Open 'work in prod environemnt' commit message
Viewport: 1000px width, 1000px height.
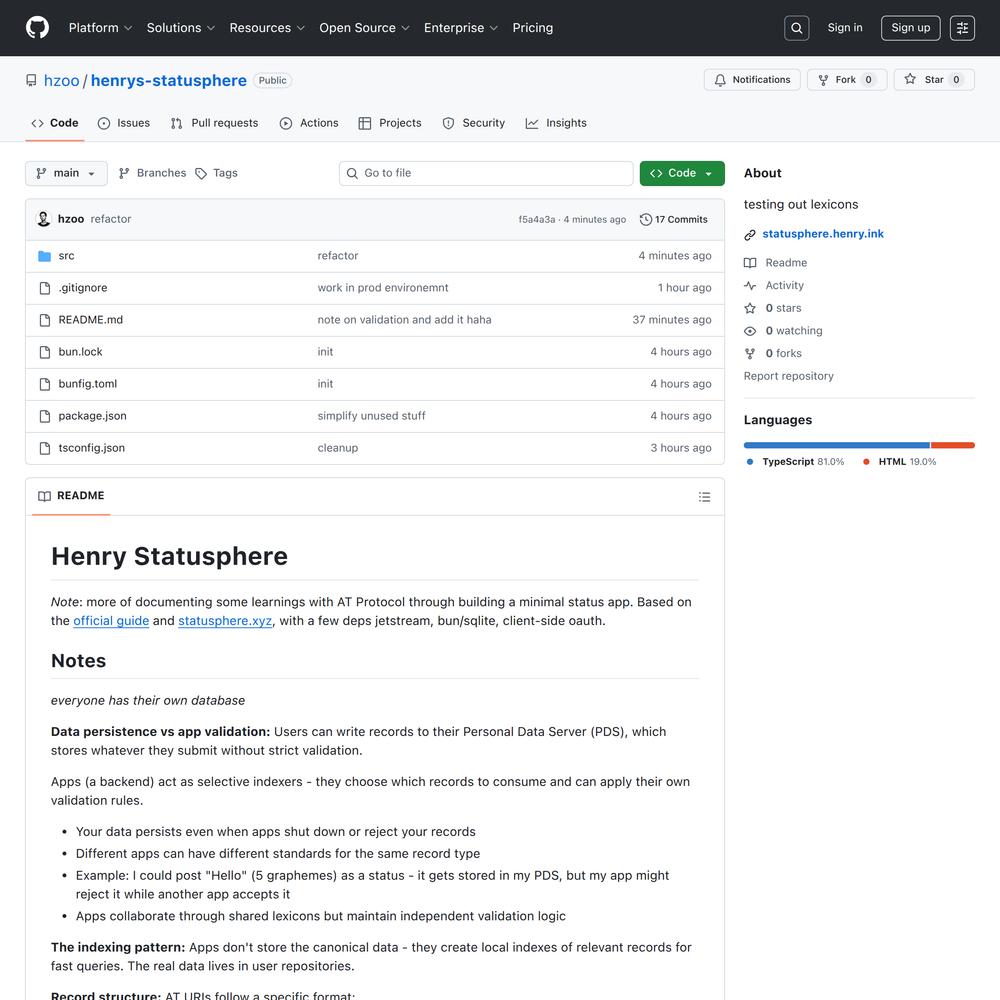383,288
